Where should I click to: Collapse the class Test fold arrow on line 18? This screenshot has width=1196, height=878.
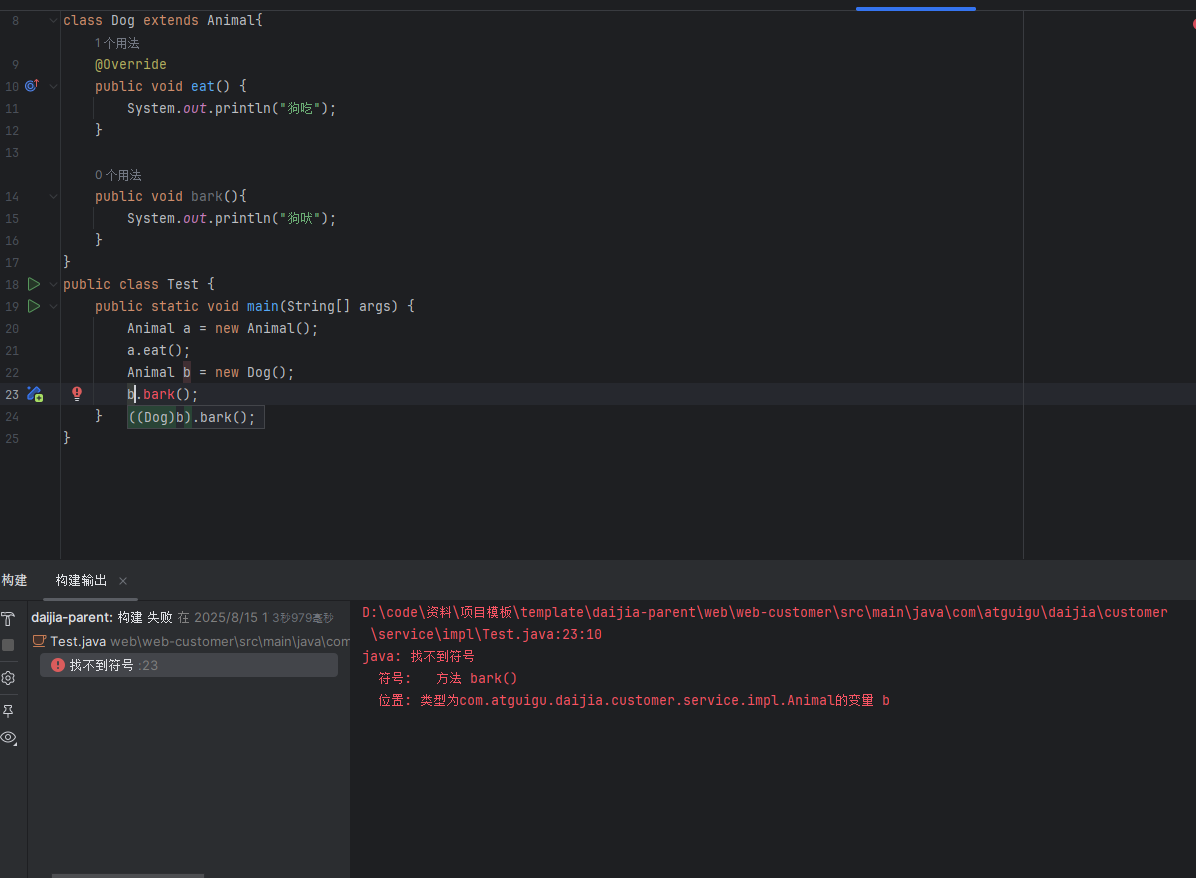(x=53, y=285)
